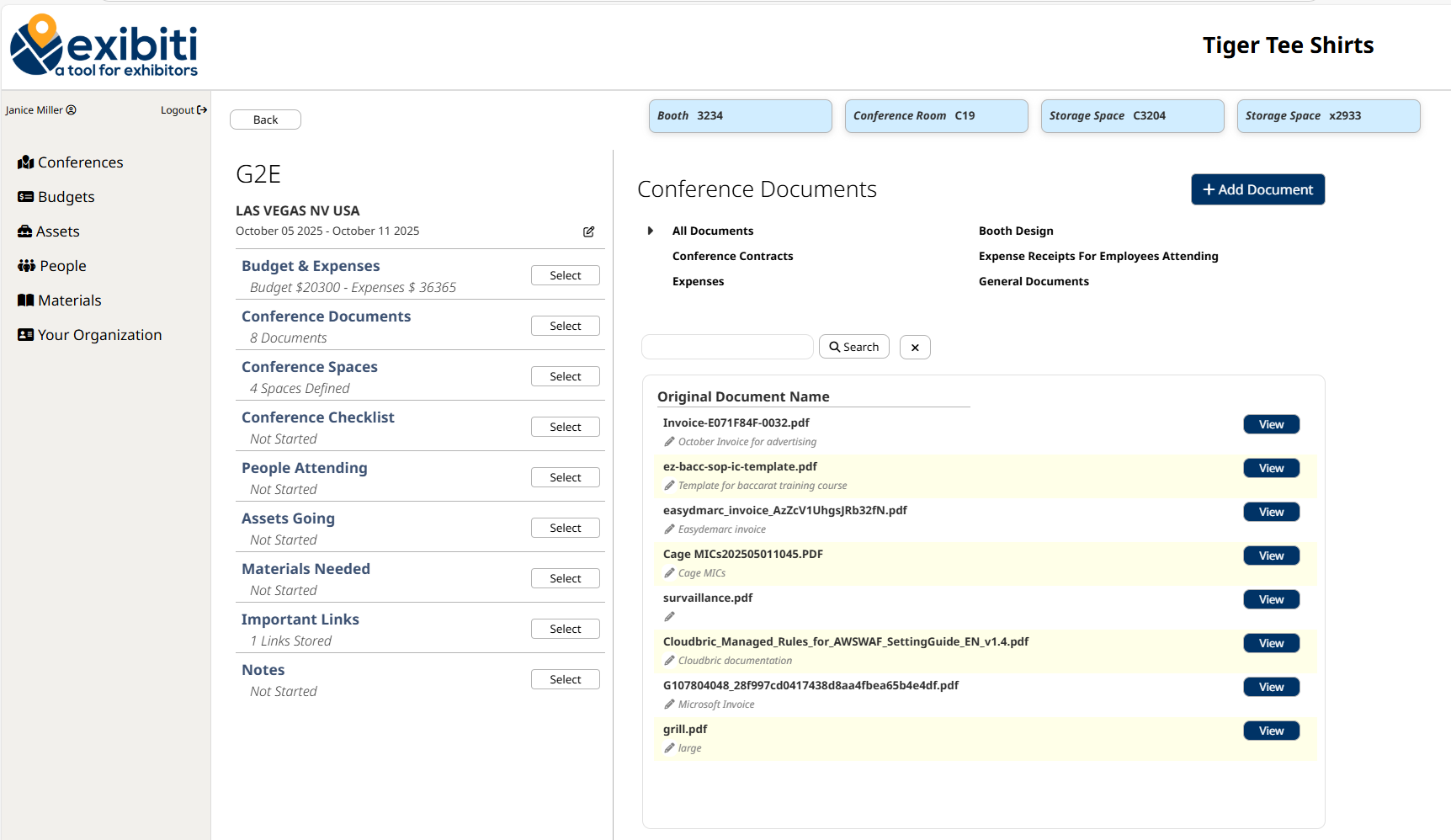Select the People icon in the sidebar
The width and height of the screenshot is (1451, 840).
24,265
